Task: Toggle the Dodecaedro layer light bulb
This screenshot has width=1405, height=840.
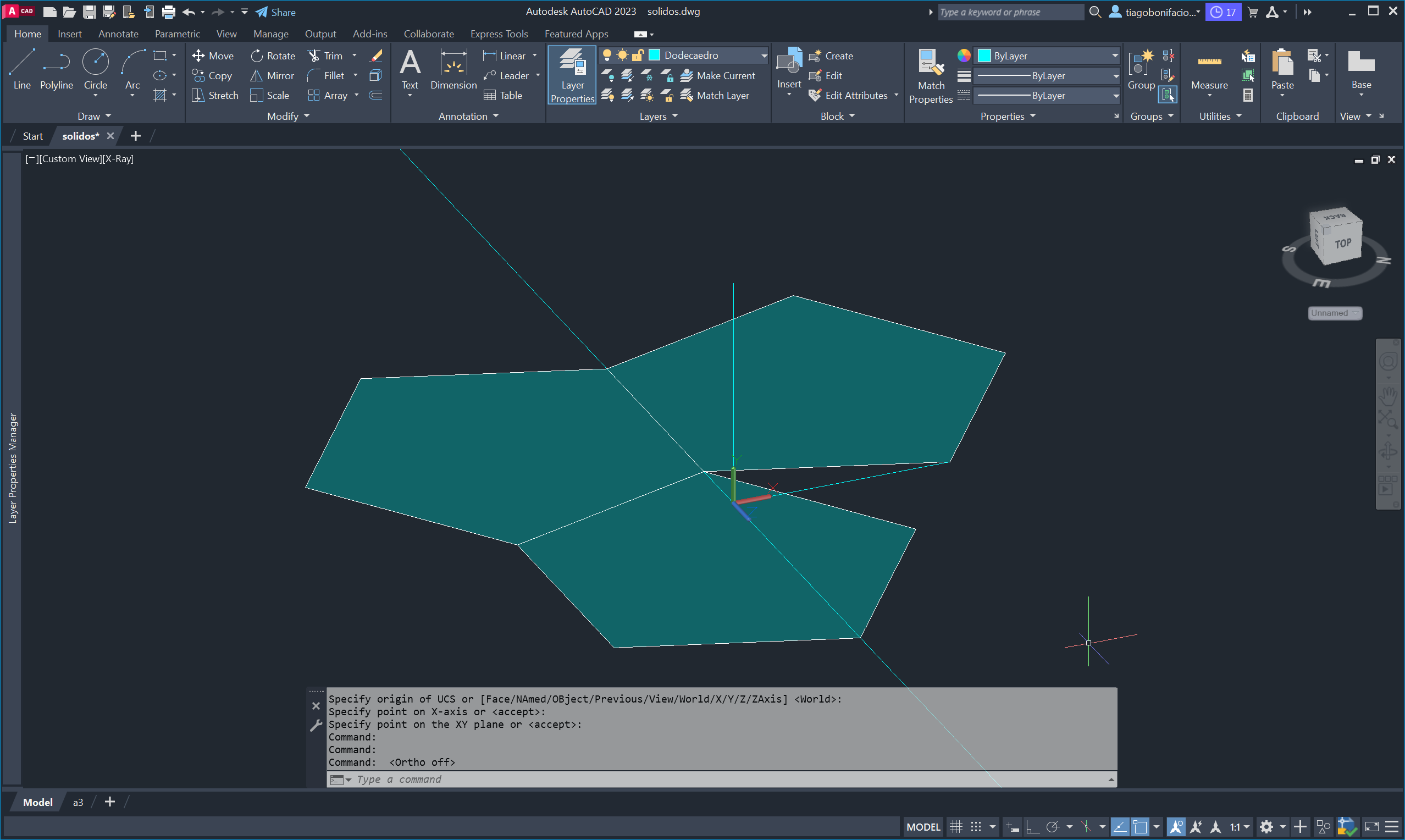Action: pos(607,55)
